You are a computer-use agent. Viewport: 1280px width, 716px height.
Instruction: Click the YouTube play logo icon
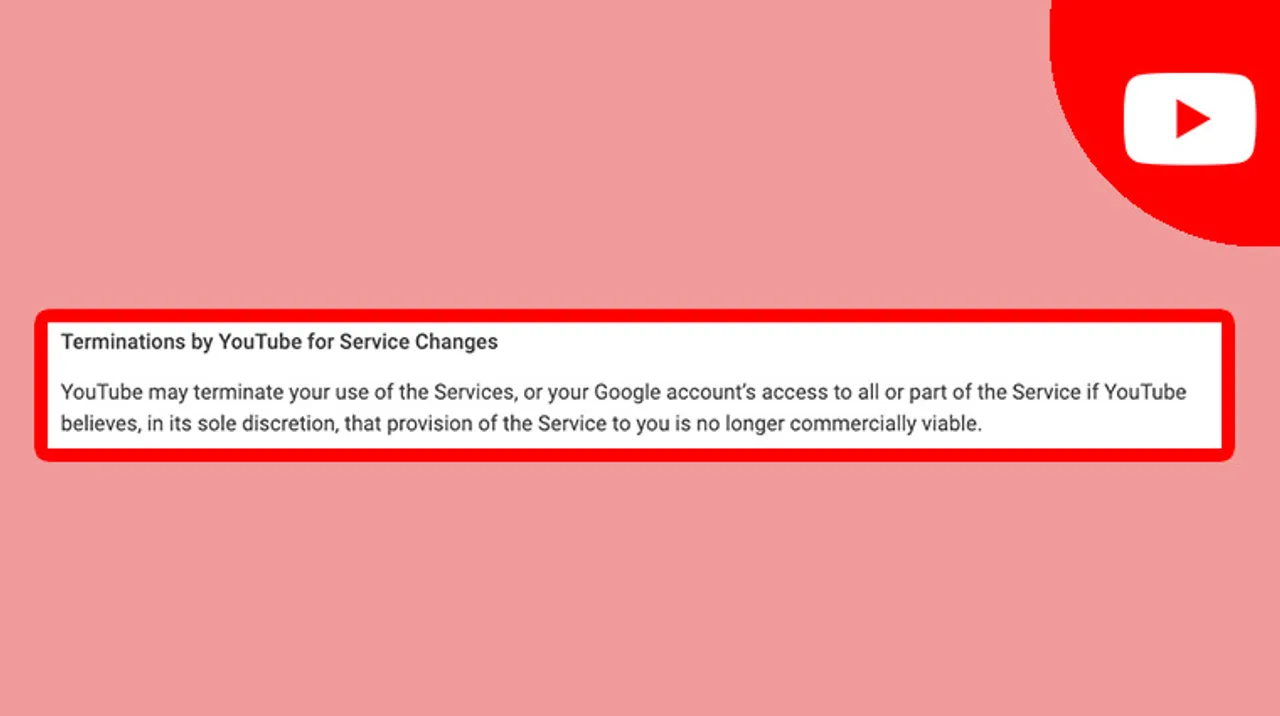(x=1189, y=119)
